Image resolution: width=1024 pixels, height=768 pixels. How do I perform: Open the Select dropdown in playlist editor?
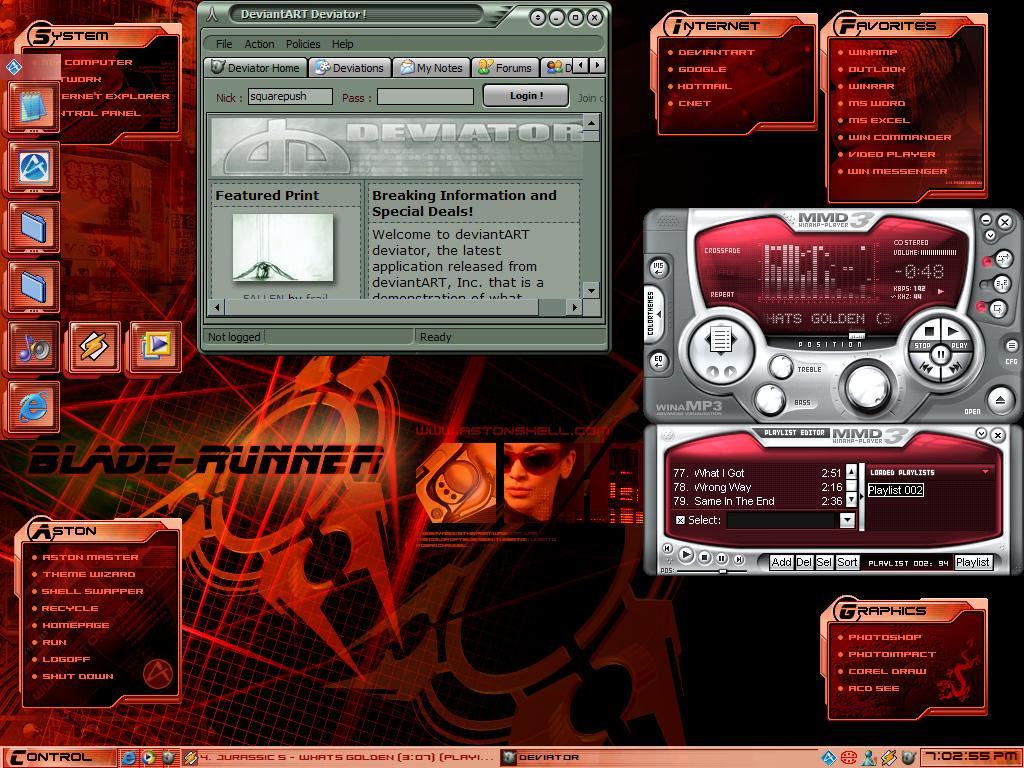[847, 520]
